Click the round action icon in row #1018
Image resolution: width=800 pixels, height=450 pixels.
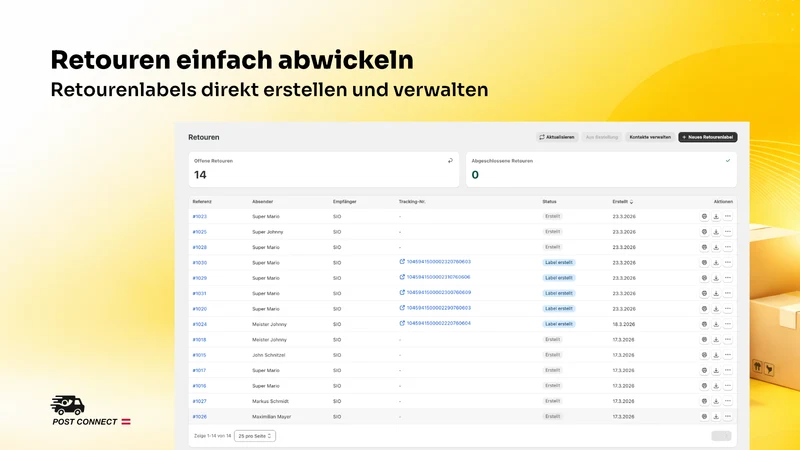704,339
